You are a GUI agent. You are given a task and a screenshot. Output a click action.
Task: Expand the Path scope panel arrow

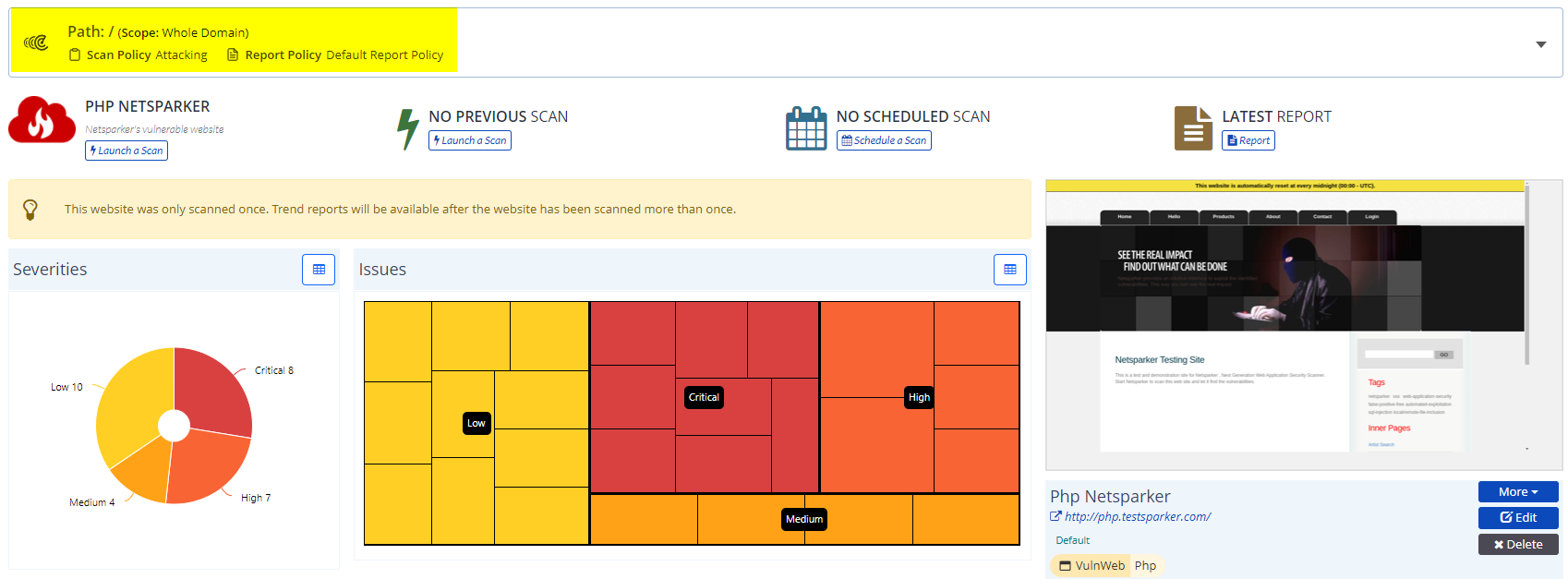coord(1540,44)
